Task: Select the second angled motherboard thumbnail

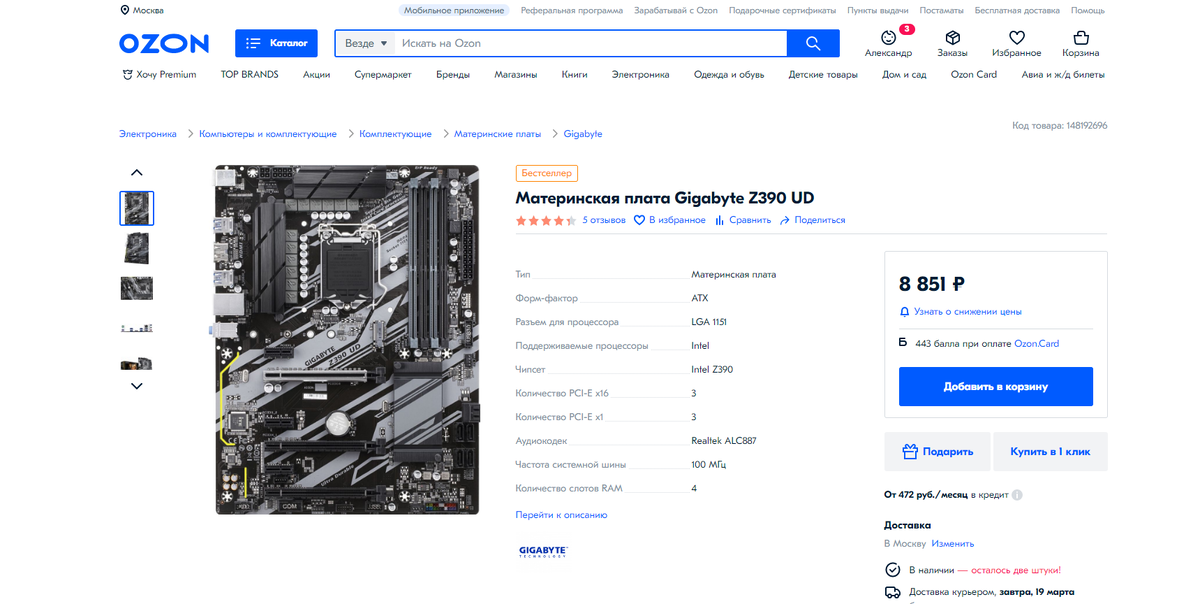Action: (x=137, y=248)
